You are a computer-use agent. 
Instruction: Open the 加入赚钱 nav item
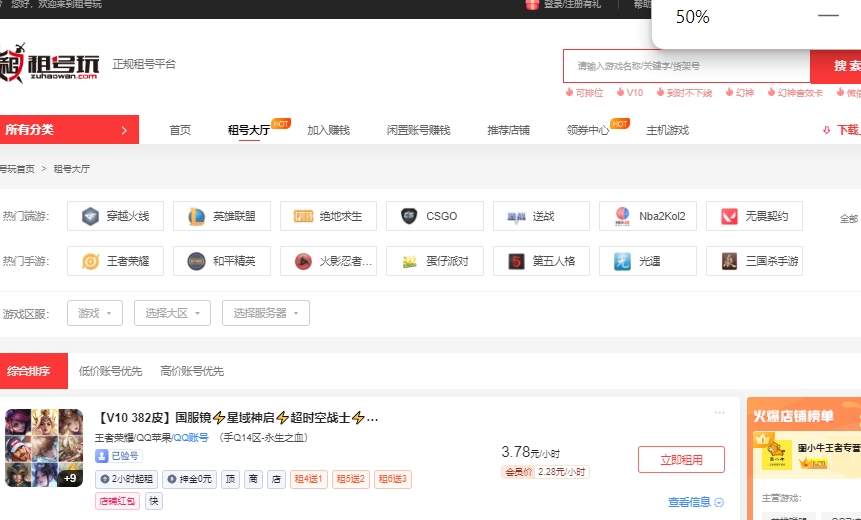pos(328,130)
